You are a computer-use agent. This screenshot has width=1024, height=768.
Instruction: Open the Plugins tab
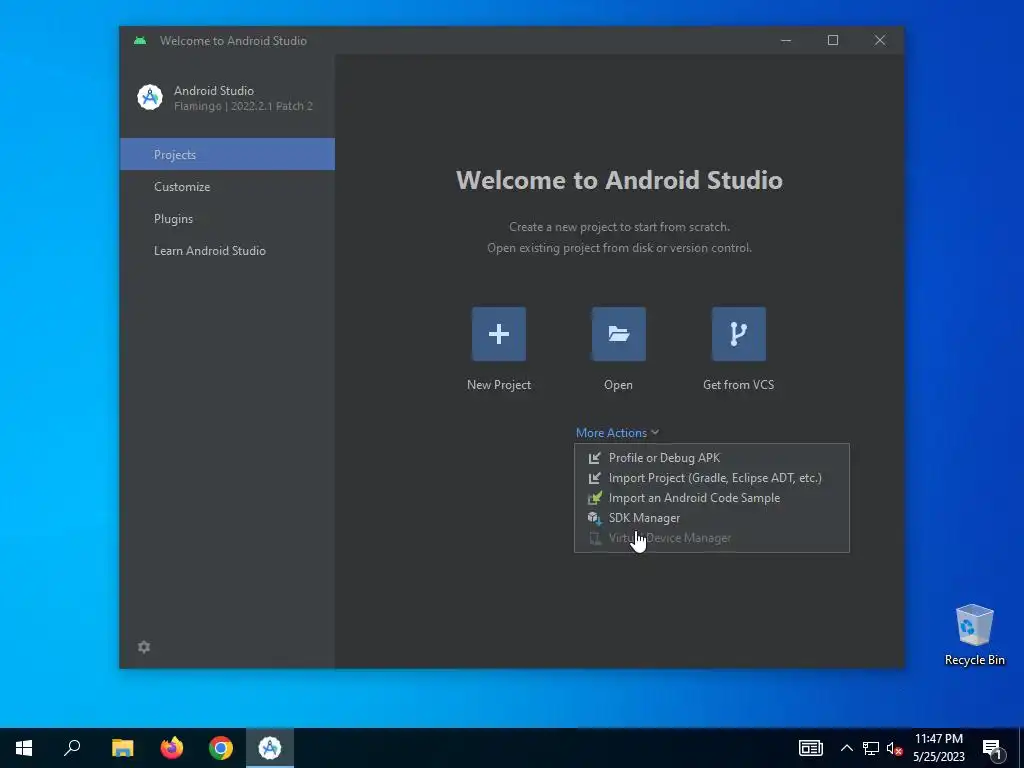click(x=227, y=219)
